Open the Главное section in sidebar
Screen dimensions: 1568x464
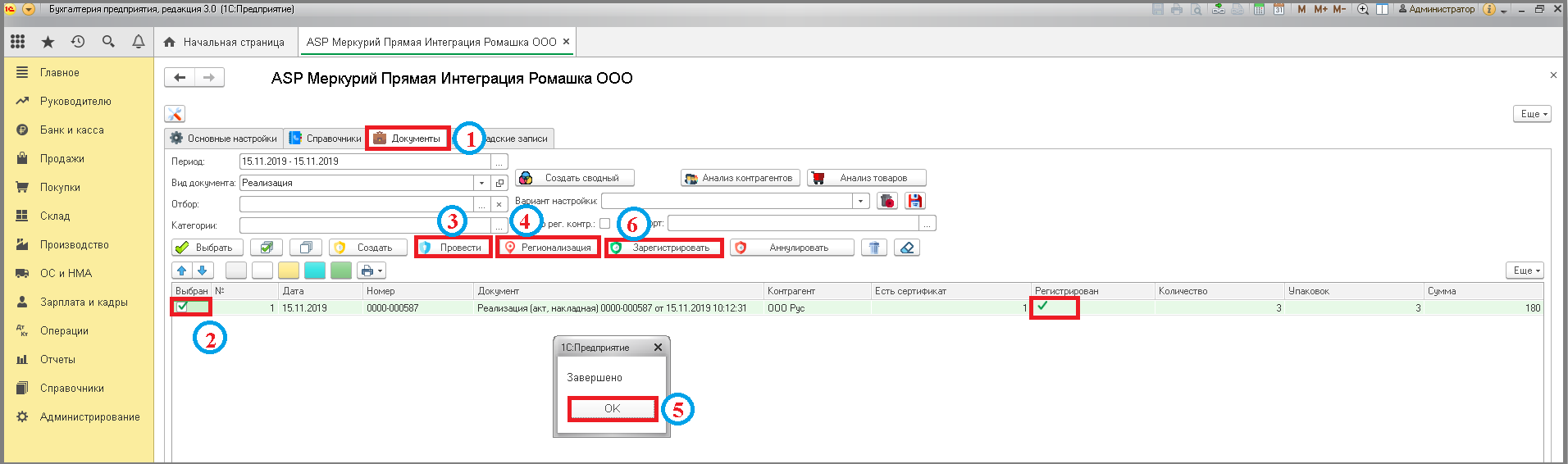[60, 72]
